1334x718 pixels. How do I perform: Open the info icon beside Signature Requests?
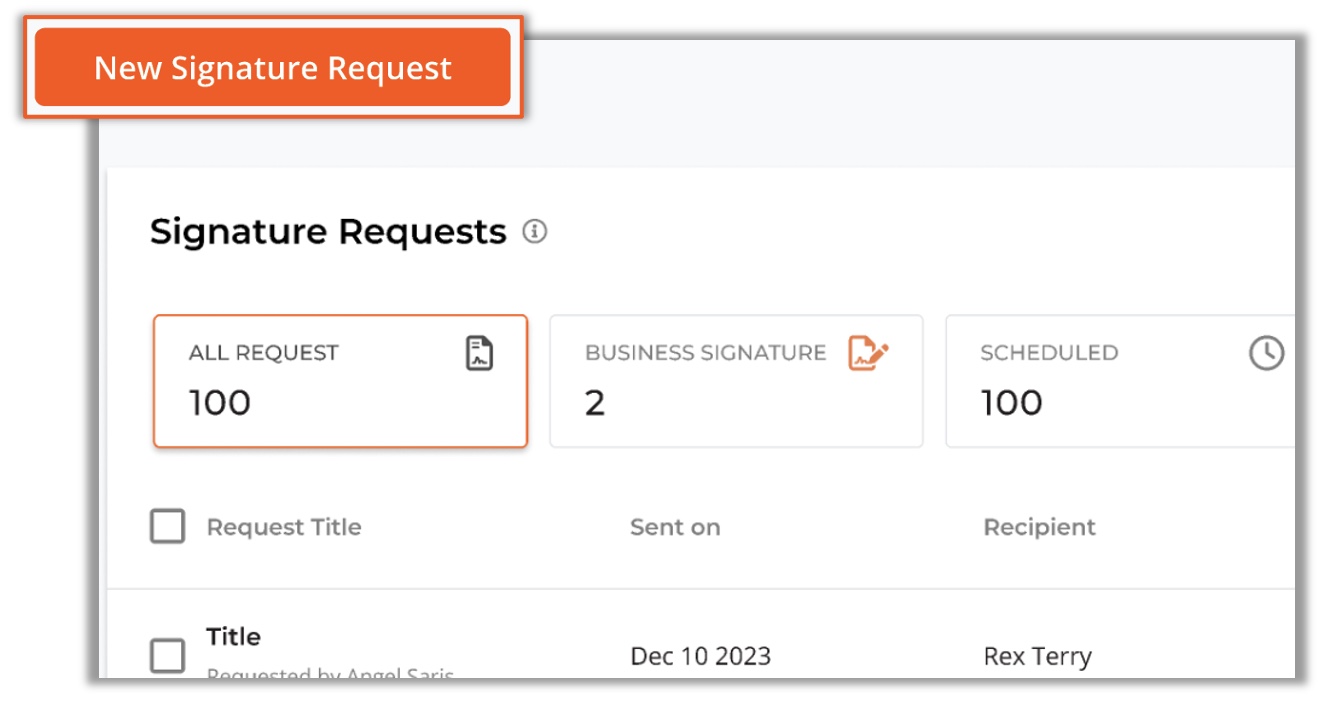pyautogui.click(x=535, y=232)
